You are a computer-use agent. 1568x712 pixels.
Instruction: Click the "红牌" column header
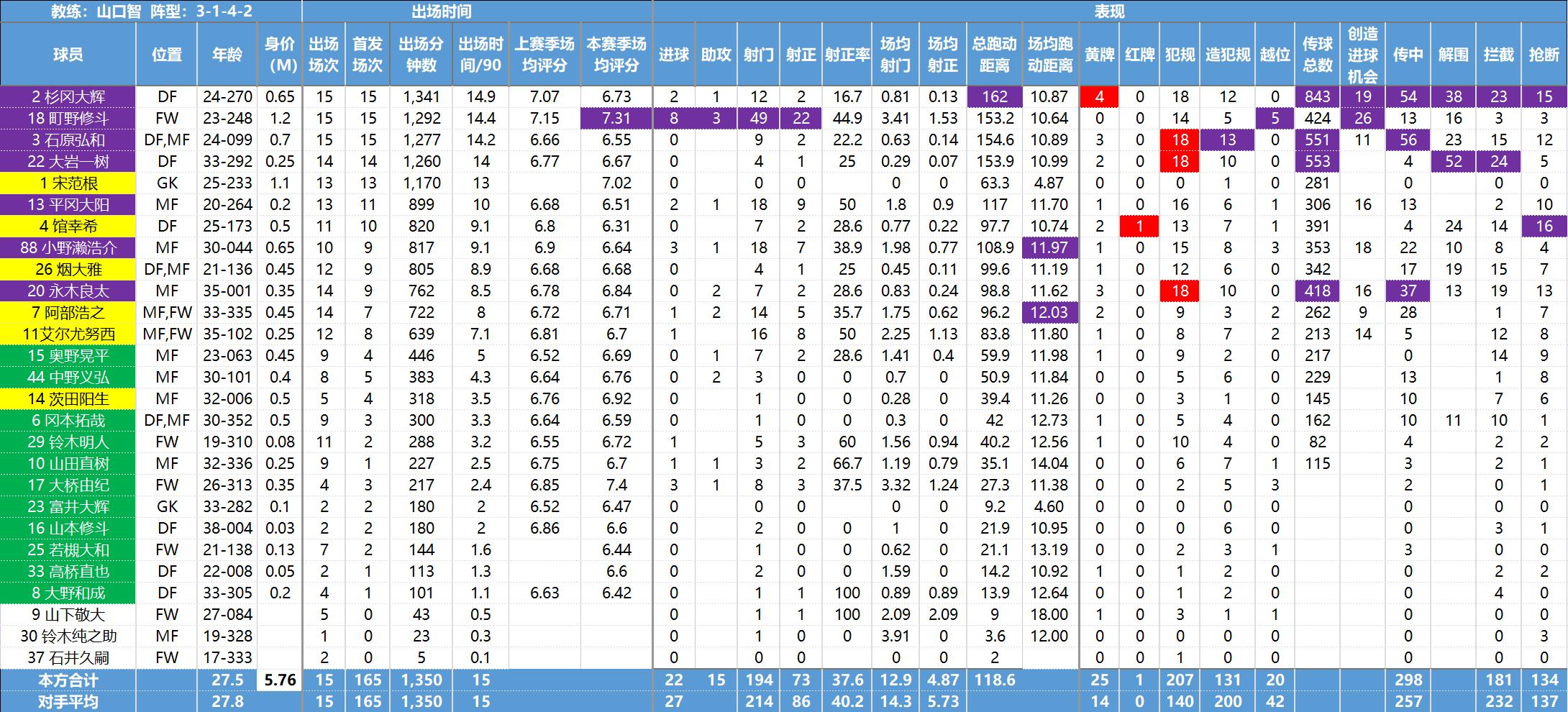[x=1140, y=54]
